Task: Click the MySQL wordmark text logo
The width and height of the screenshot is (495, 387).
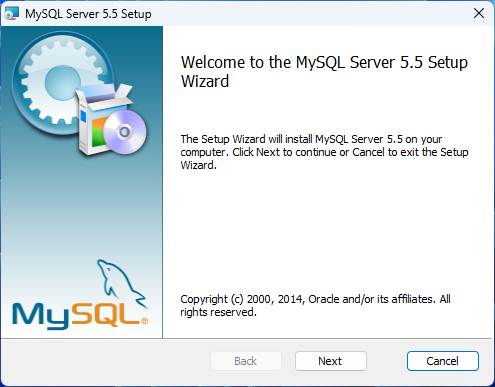Action: 76,315
